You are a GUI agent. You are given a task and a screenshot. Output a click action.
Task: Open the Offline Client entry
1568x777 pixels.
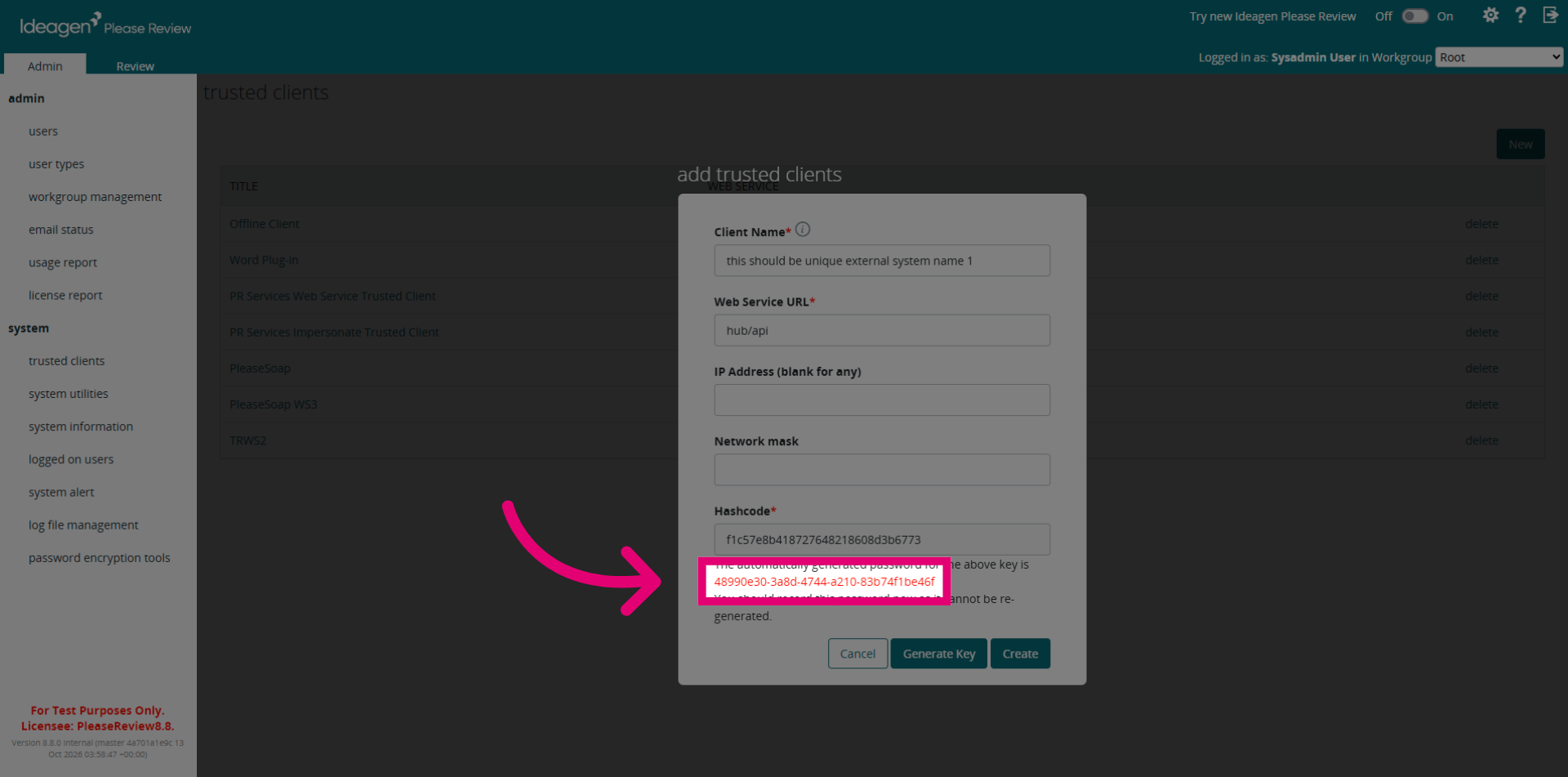point(264,224)
